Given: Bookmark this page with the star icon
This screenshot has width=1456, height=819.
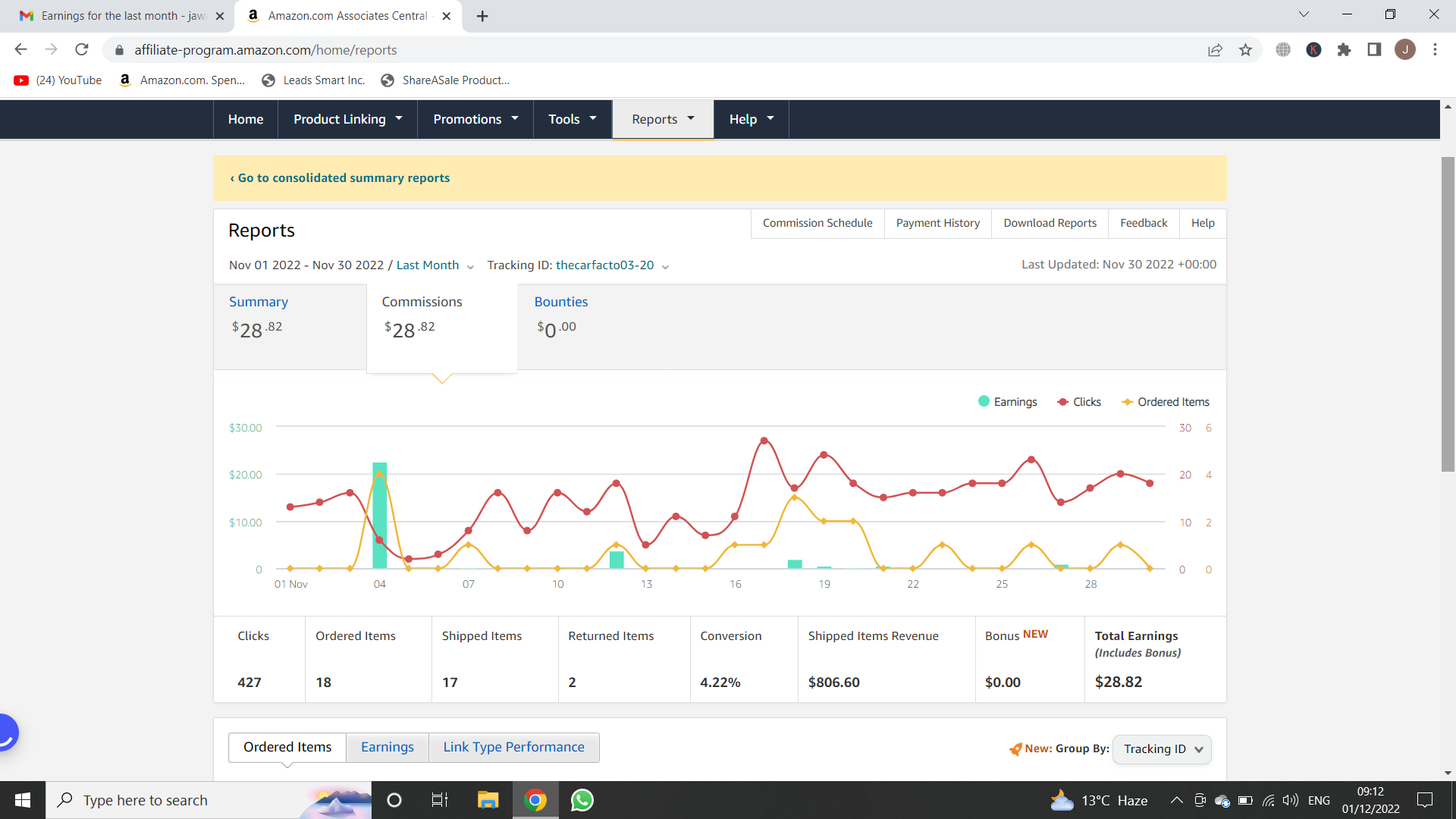Looking at the screenshot, I should pyautogui.click(x=1245, y=50).
